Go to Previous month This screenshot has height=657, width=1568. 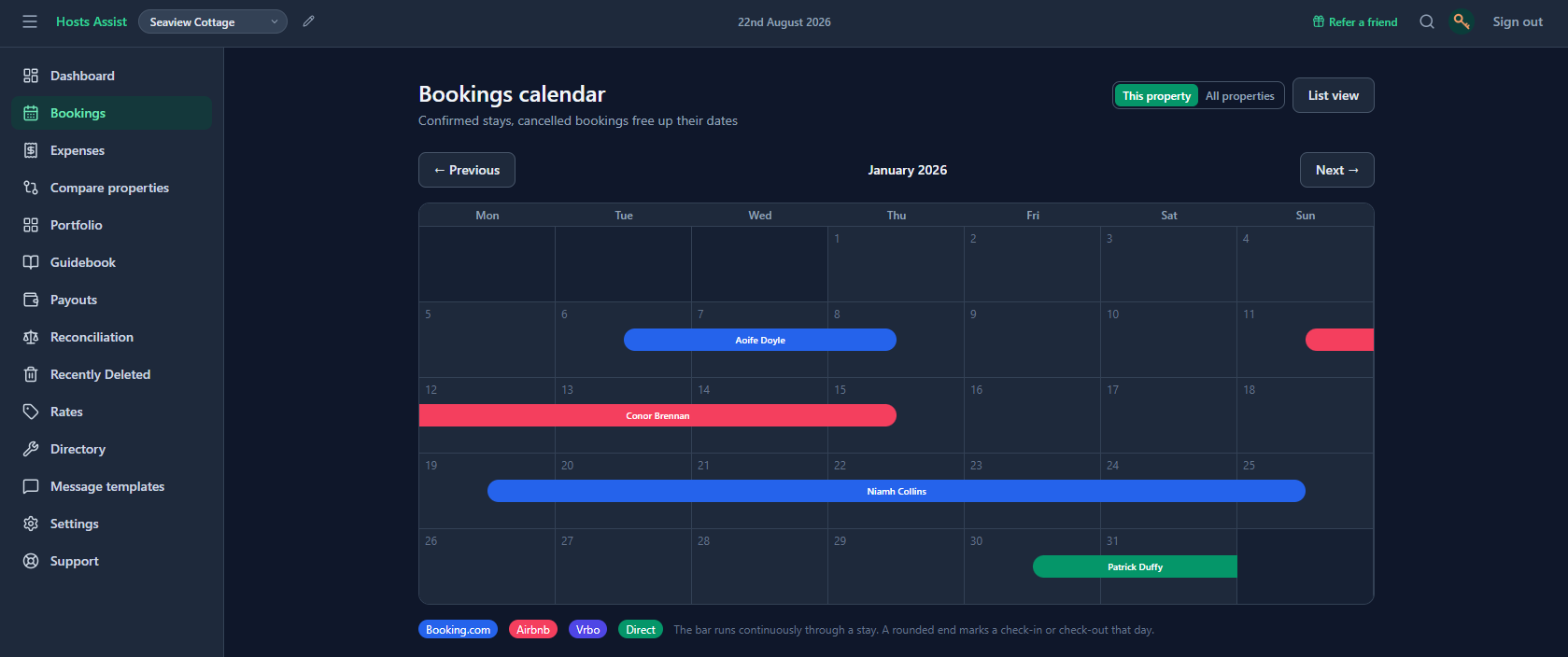pos(467,170)
